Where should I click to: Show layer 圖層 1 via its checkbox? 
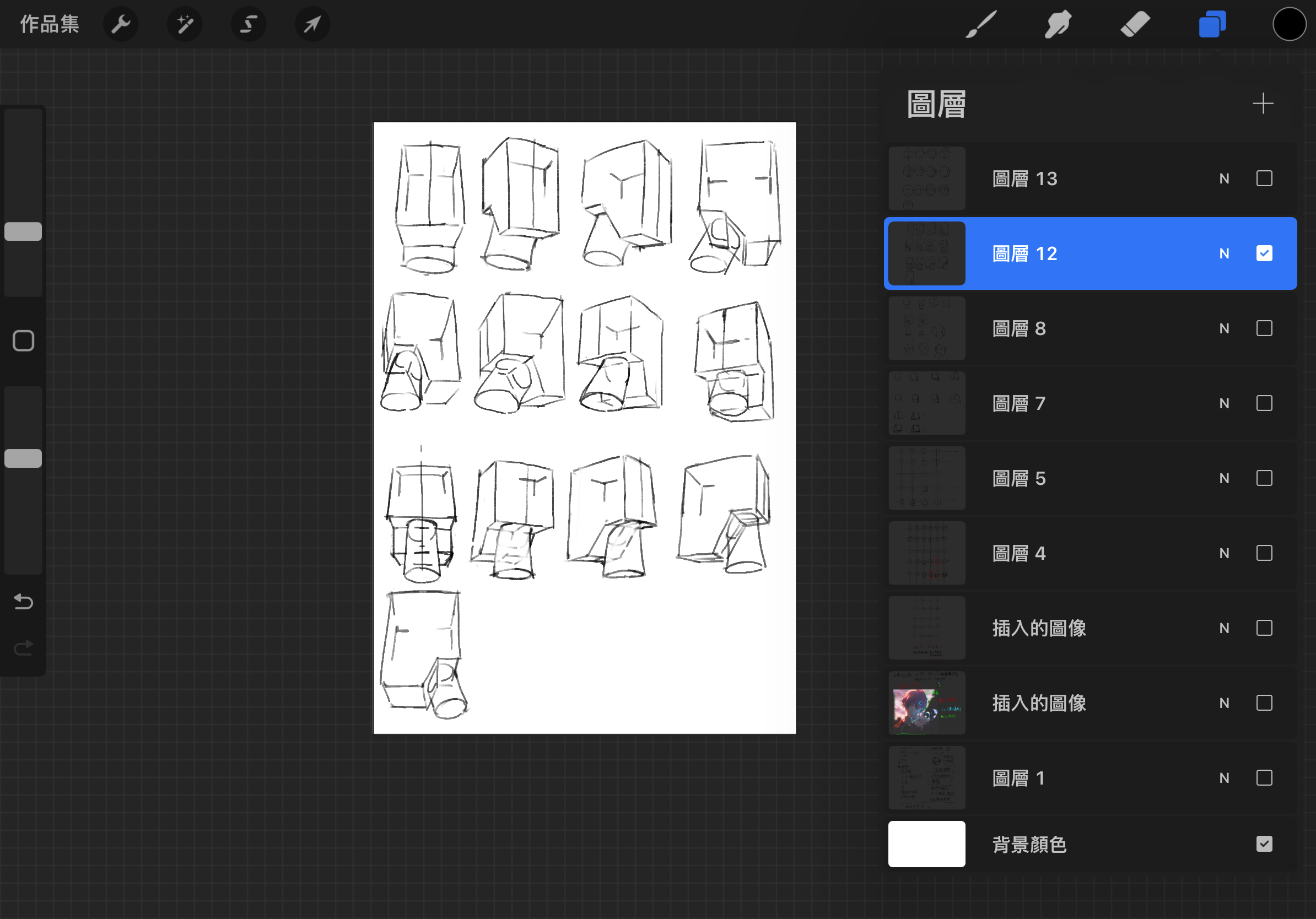pos(1264,778)
